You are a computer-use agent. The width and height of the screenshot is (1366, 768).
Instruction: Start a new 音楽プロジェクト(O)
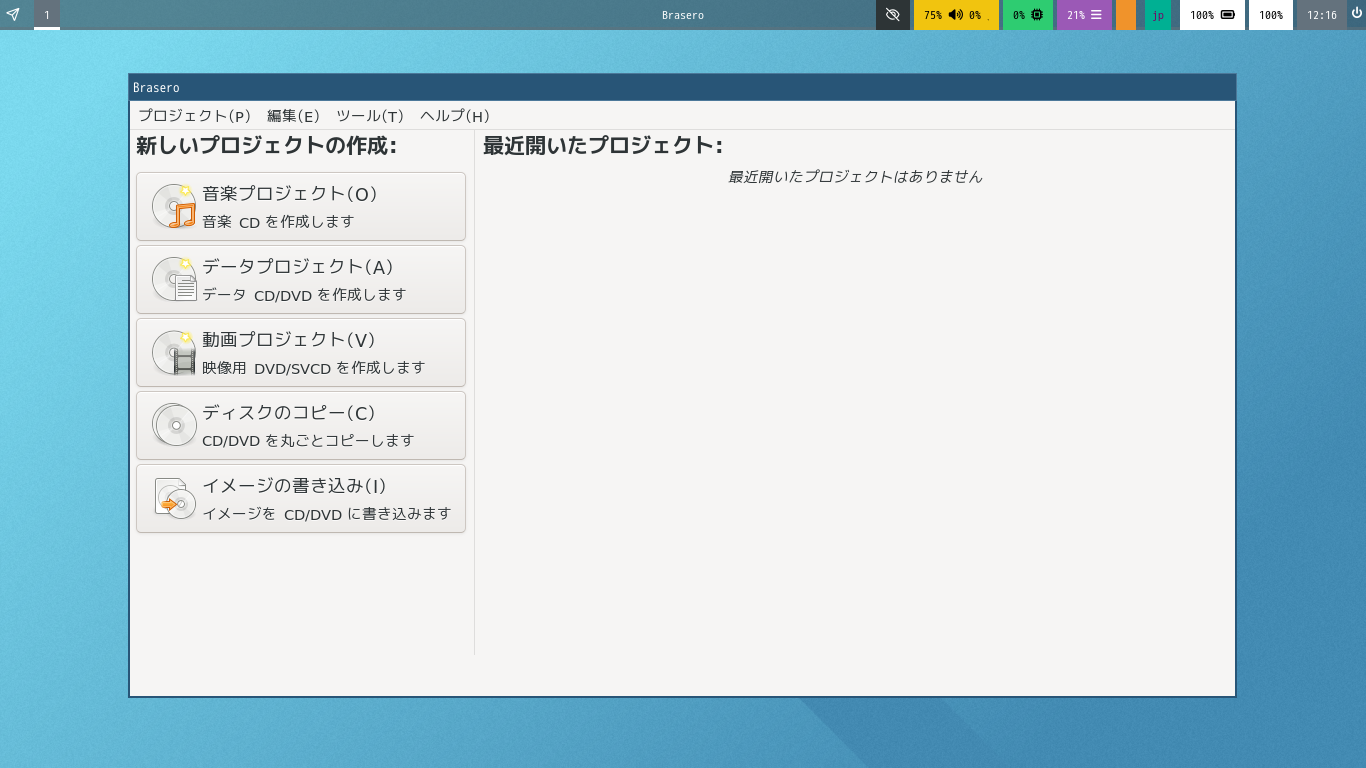coord(301,206)
